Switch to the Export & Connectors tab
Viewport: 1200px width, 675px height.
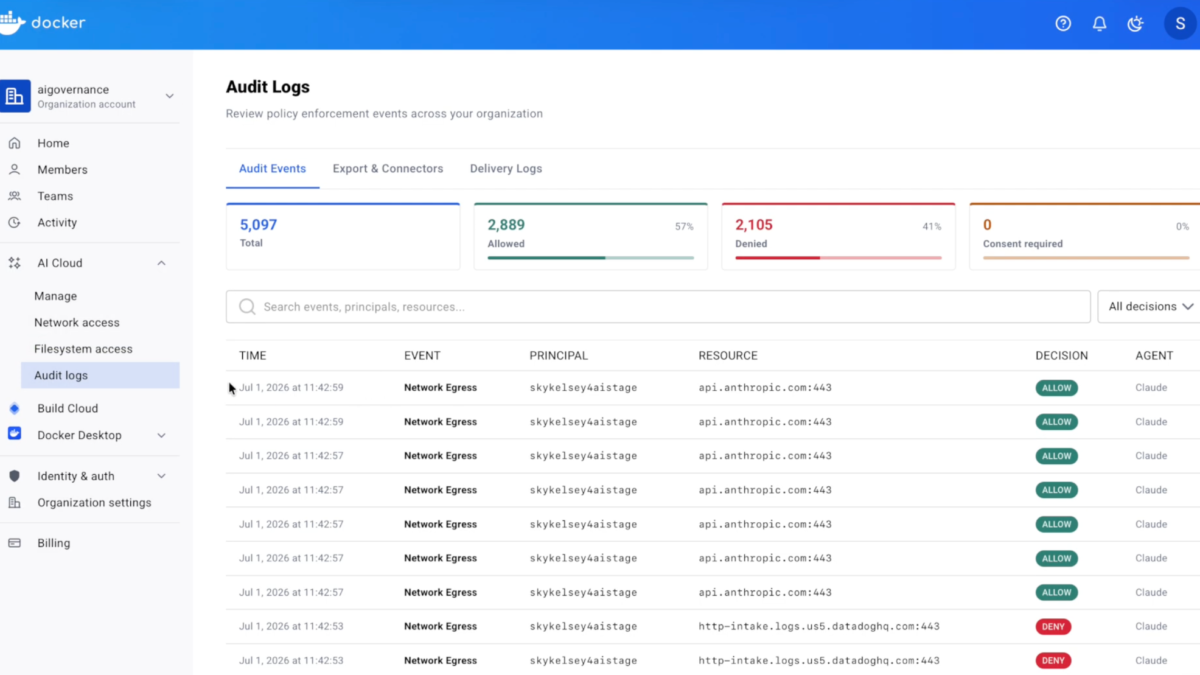[x=388, y=169]
